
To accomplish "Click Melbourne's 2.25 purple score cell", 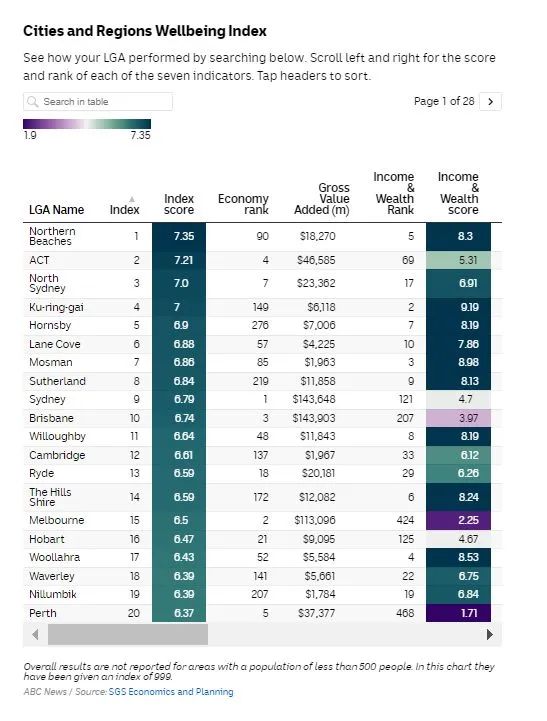I will pos(458,520).
